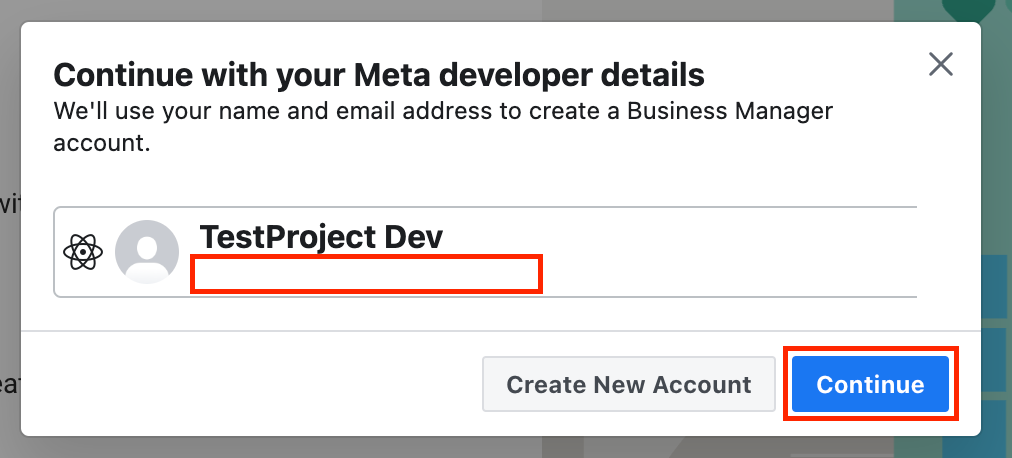Click the words 'Business Manager' in the description
Screen dimensions: 1012x458
730,110
